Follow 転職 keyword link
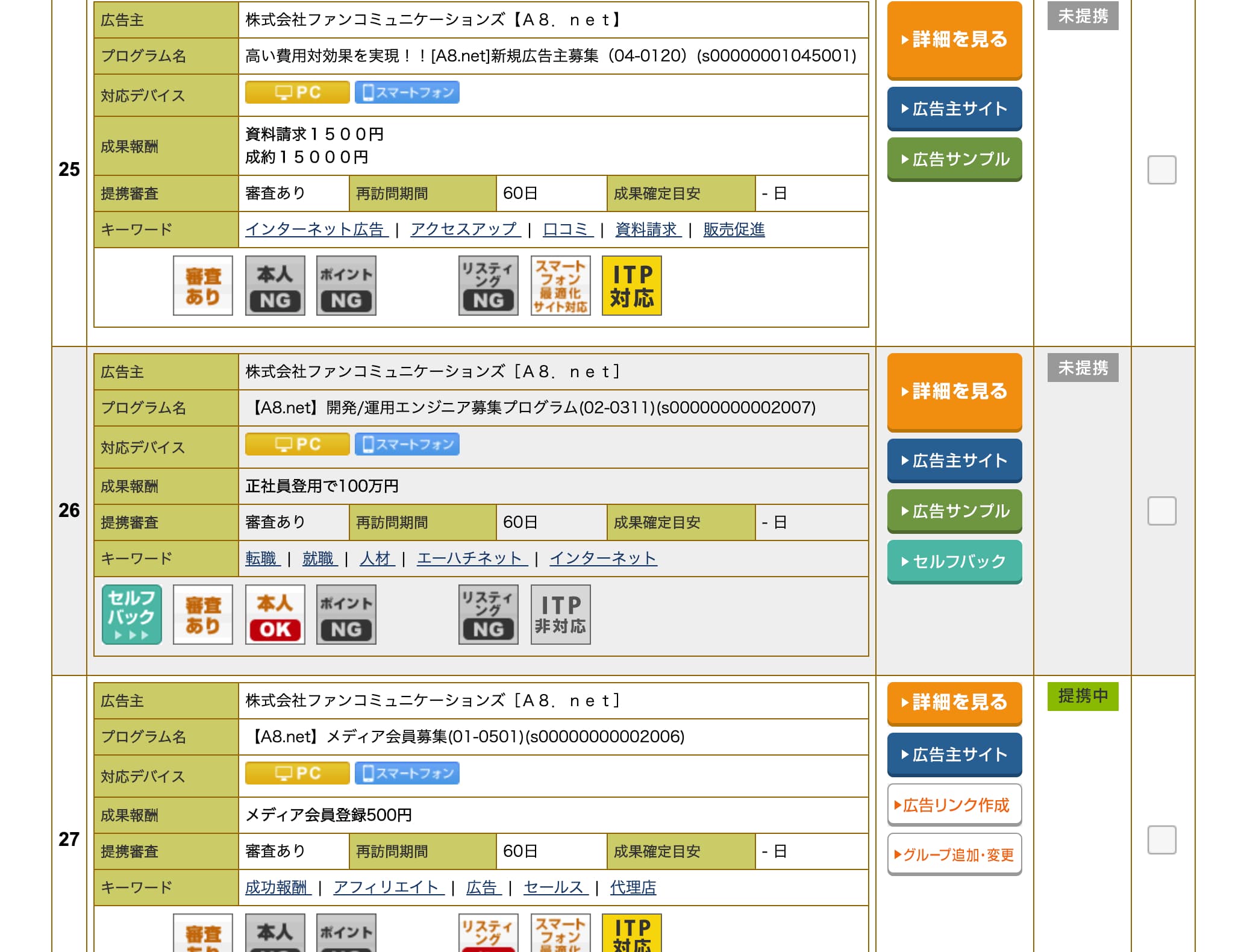 (263, 559)
